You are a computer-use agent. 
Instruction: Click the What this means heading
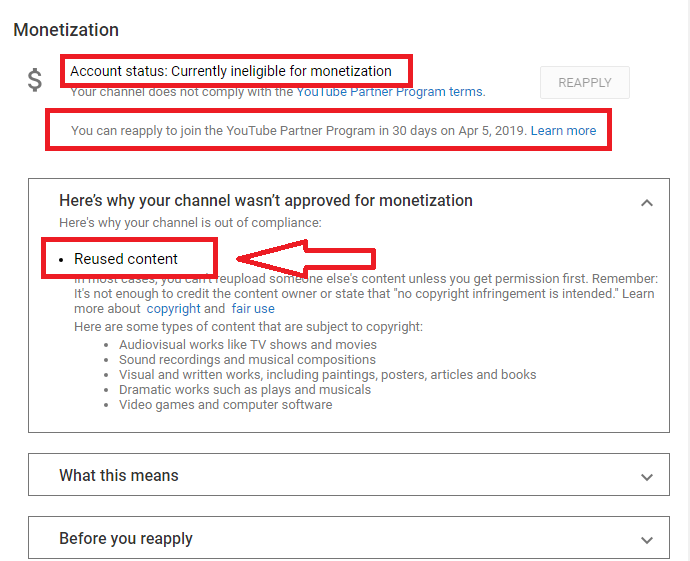(119, 475)
